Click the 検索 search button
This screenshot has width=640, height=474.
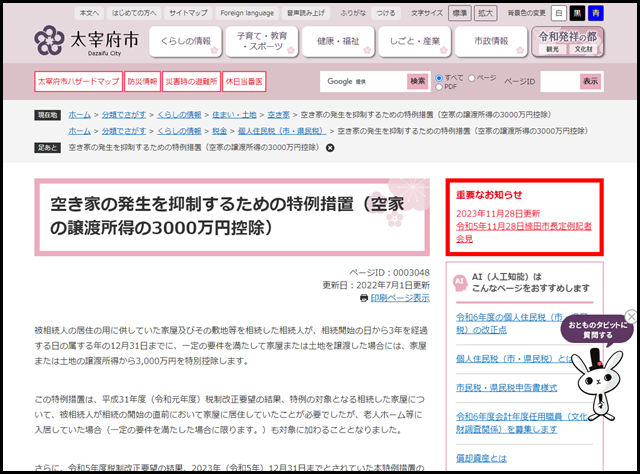[418, 81]
